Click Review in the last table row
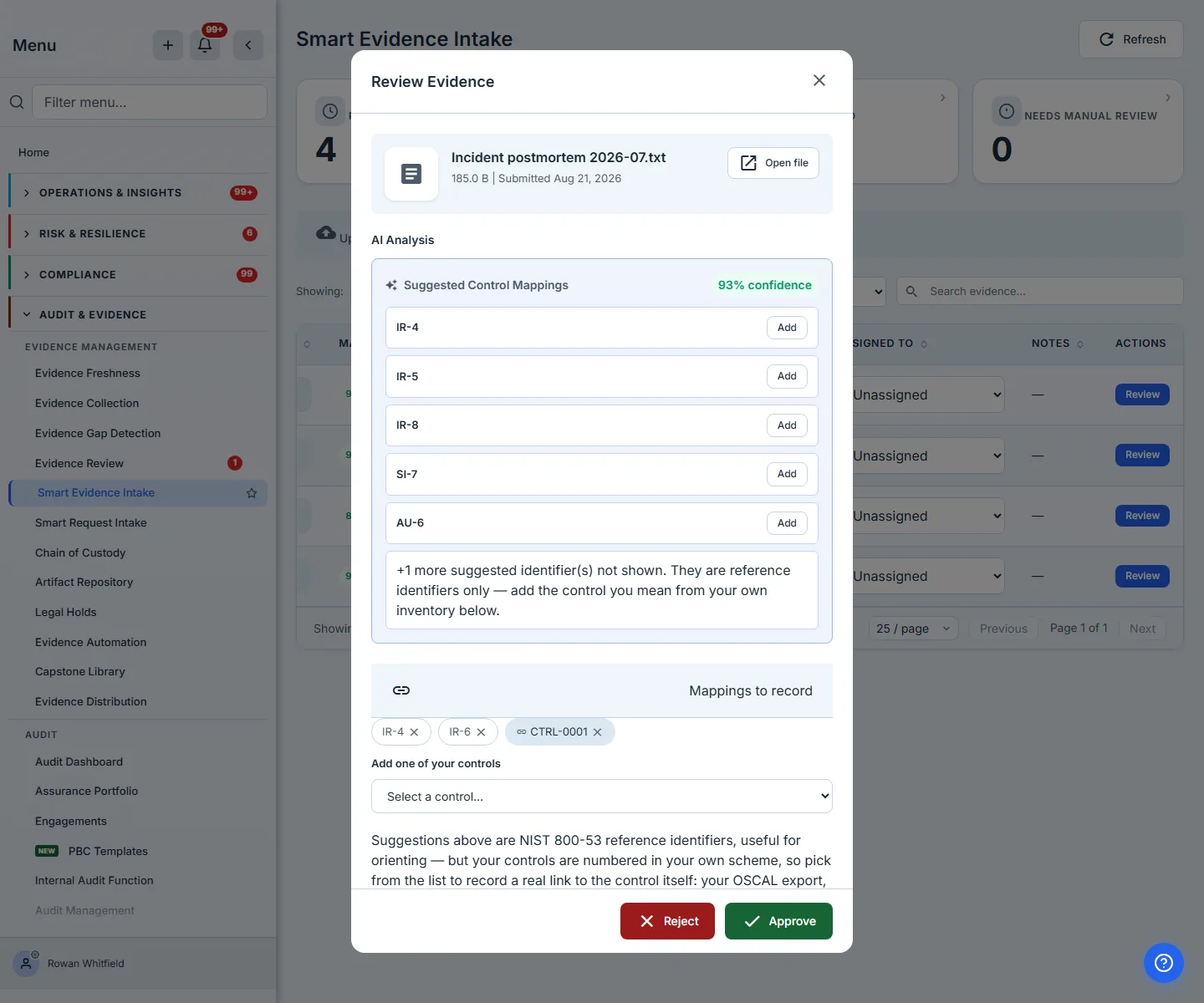 1142,576
